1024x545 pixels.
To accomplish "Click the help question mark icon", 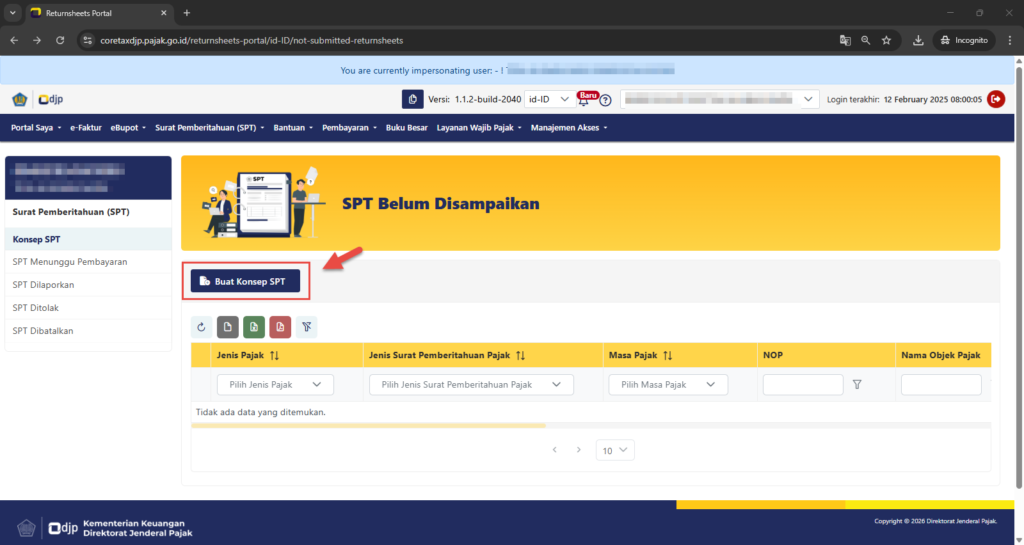I will pyautogui.click(x=605, y=100).
